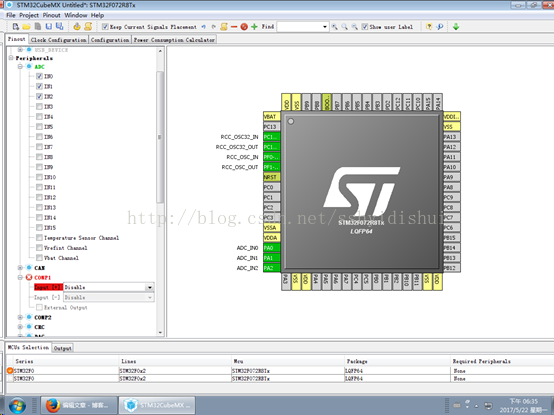Screen dimensions: 554x415
Task: Click the first STM32F072RBTx table row
Action: [x=279, y=371]
